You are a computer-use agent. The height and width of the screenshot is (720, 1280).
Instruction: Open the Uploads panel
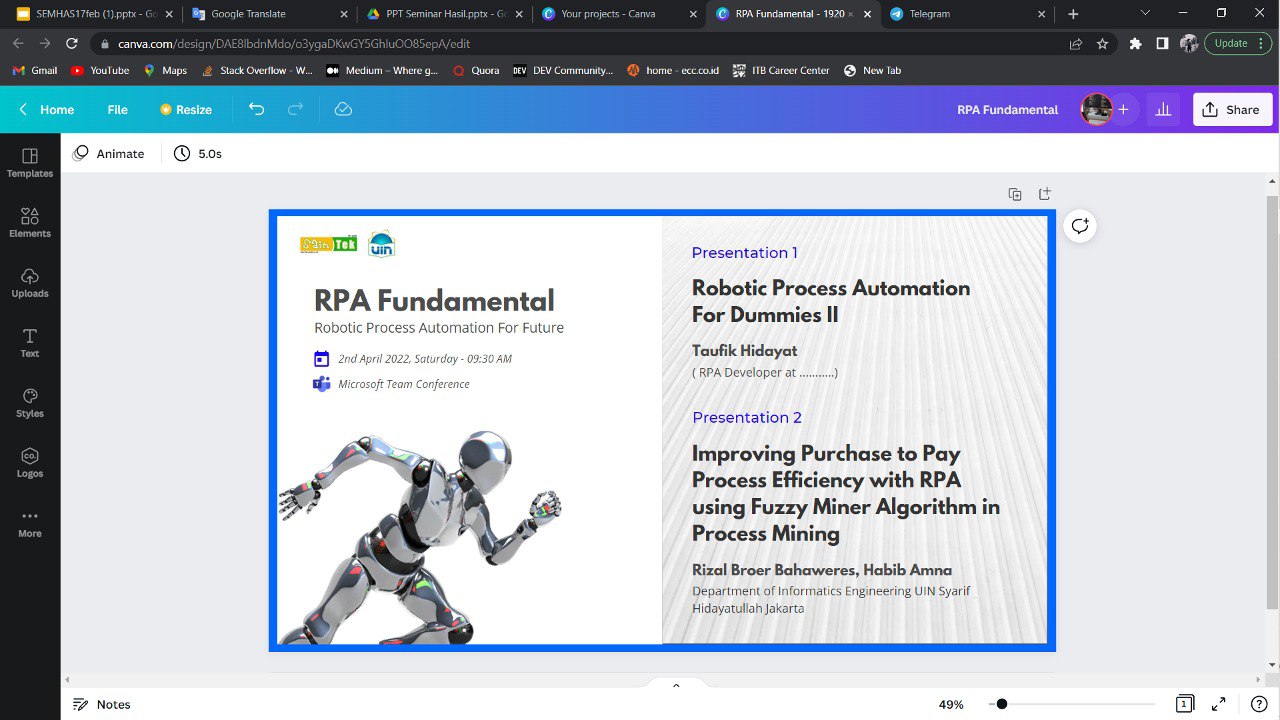click(30, 282)
